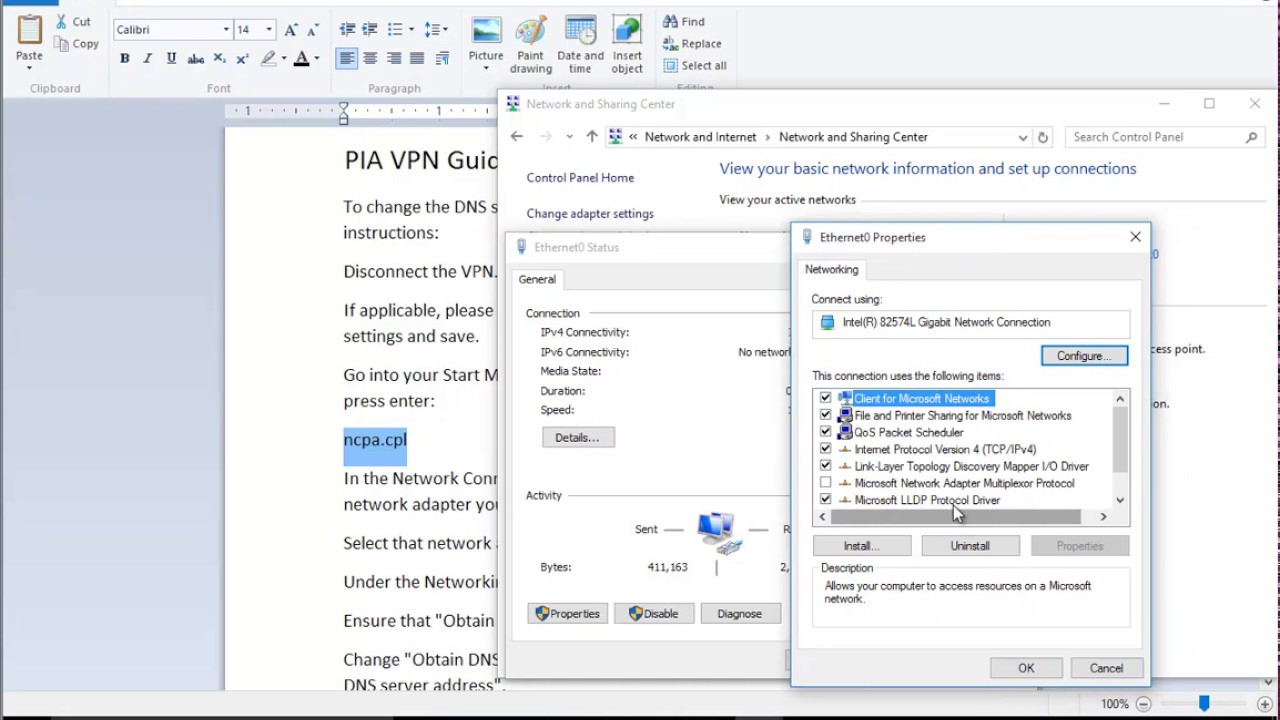Toggle Italic formatting
The height and width of the screenshot is (720, 1280).
148,59
